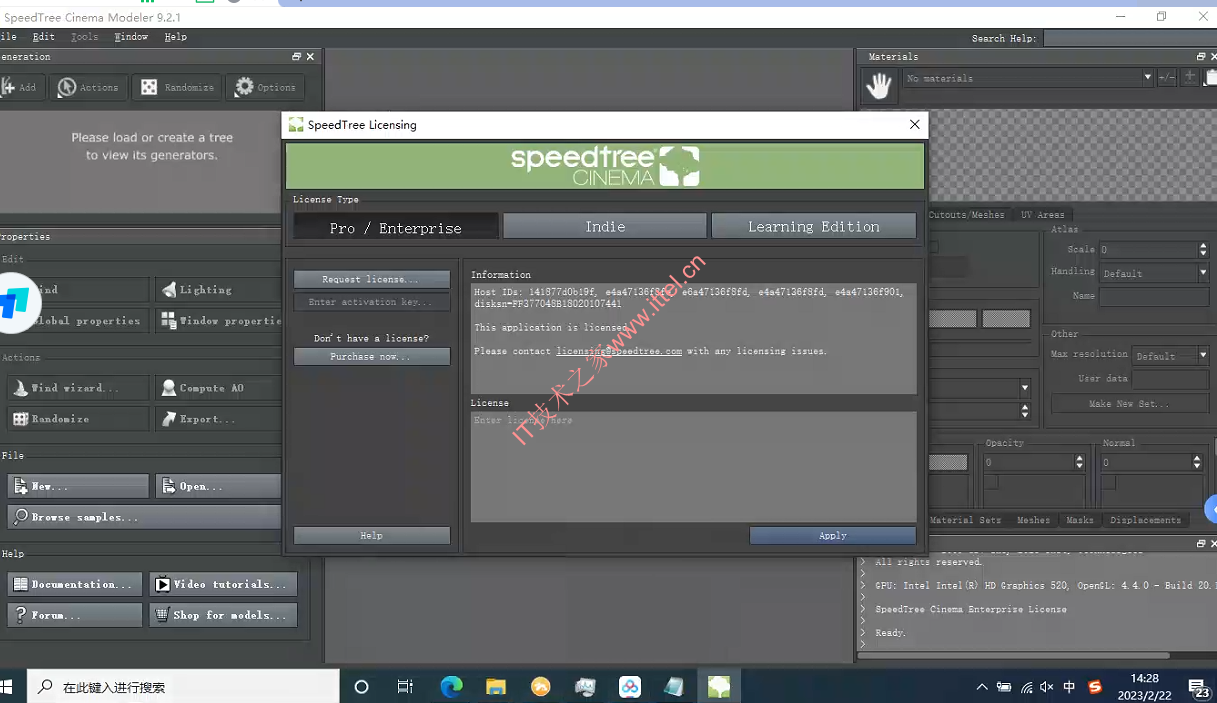Click the License text entry box
The width and height of the screenshot is (1217, 703).
693,467
